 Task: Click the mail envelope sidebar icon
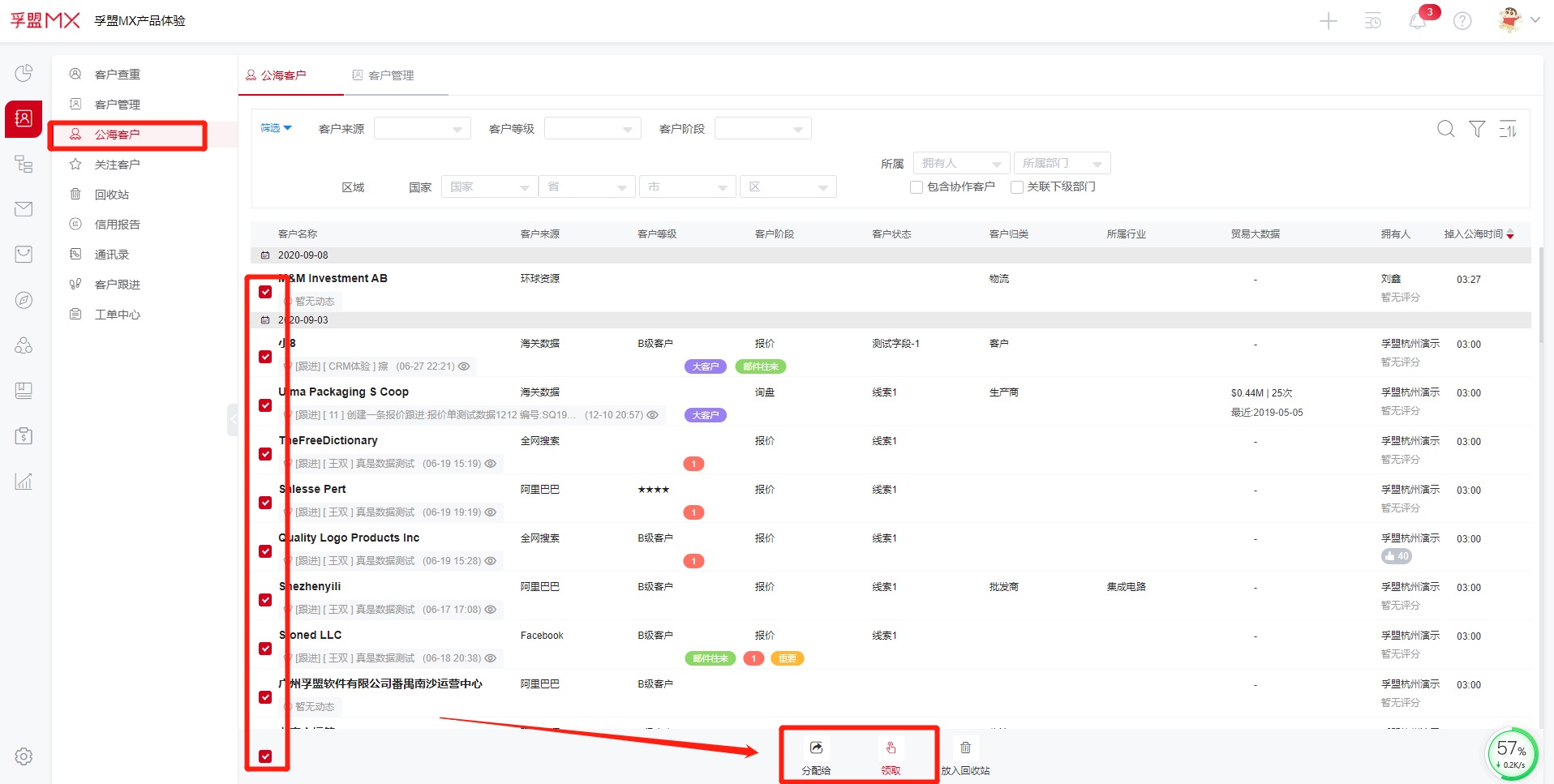pyautogui.click(x=24, y=209)
